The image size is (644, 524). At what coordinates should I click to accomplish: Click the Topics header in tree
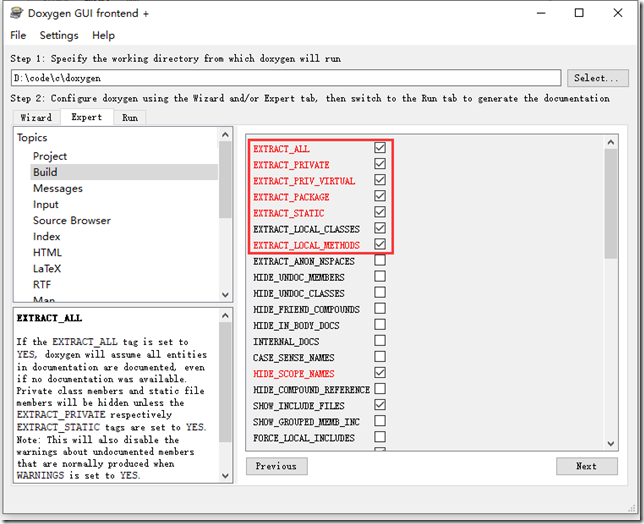pyautogui.click(x=32, y=138)
